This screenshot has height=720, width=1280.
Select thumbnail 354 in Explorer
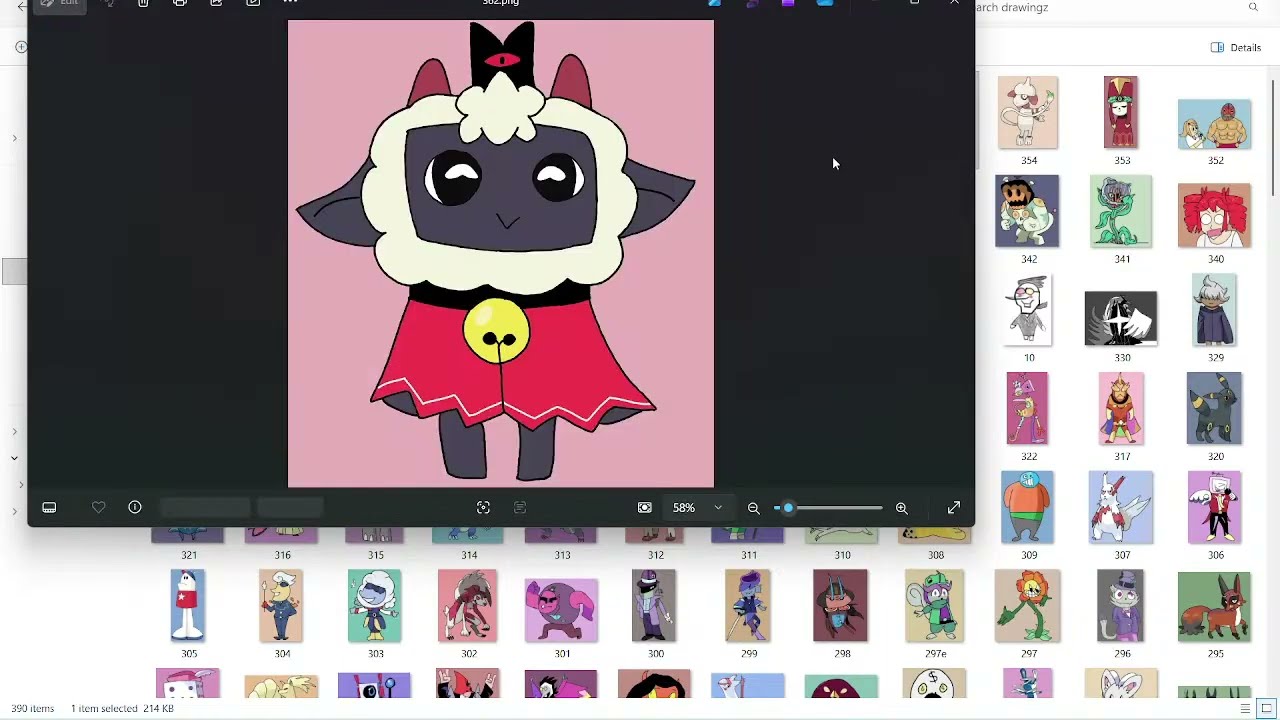click(x=1028, y=112)
